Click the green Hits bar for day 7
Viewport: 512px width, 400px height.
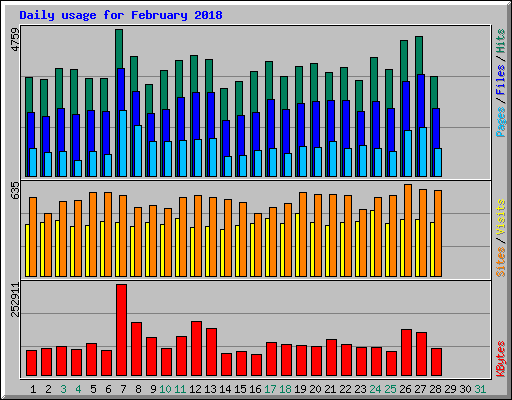[119, 49]
